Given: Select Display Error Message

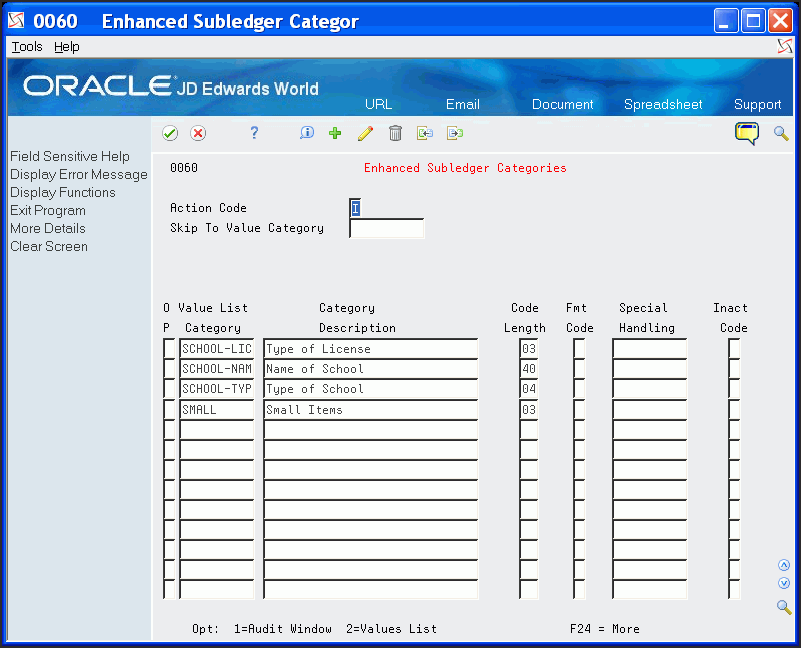Looking at the screenshot, I should [79, 174].
